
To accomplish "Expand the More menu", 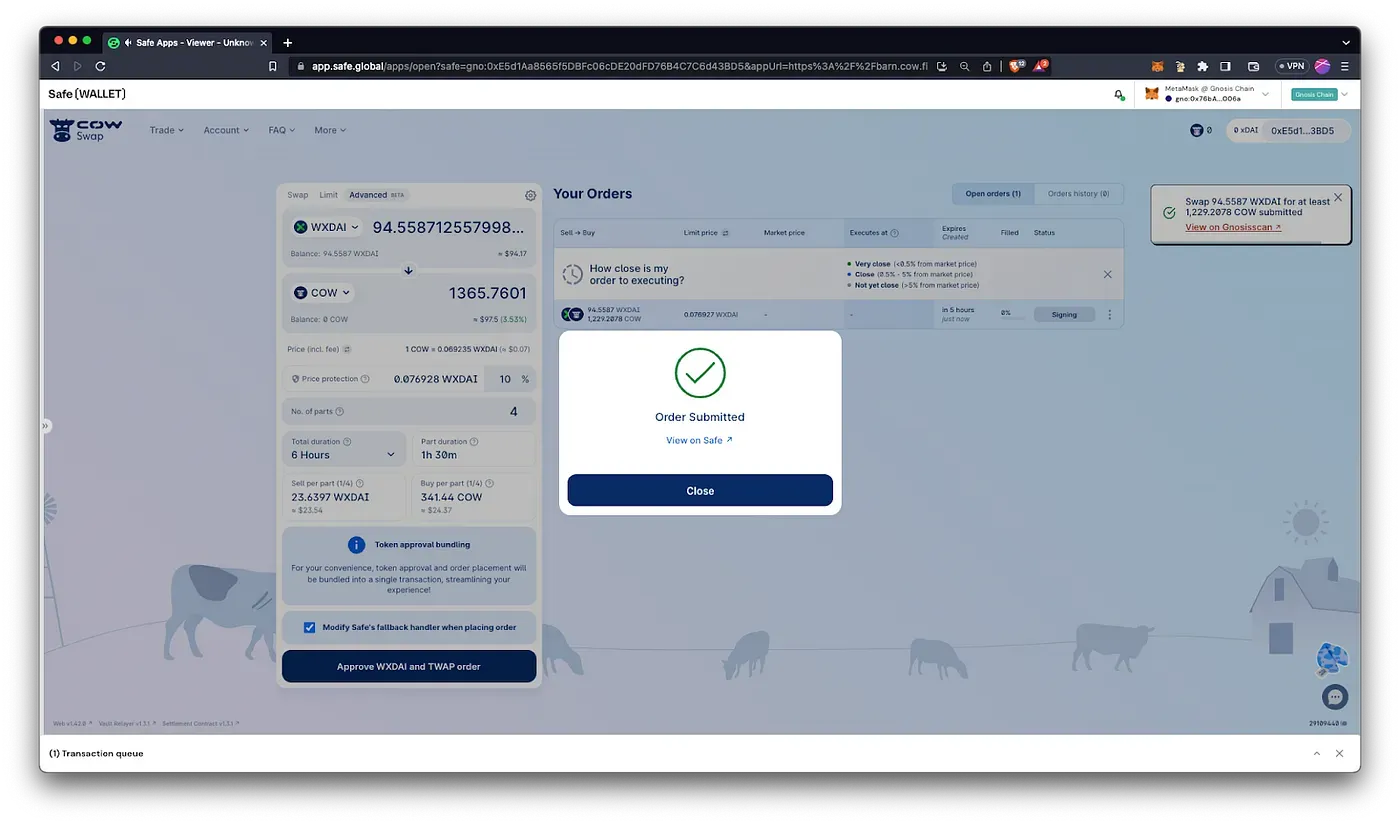I will pos(330,130).
